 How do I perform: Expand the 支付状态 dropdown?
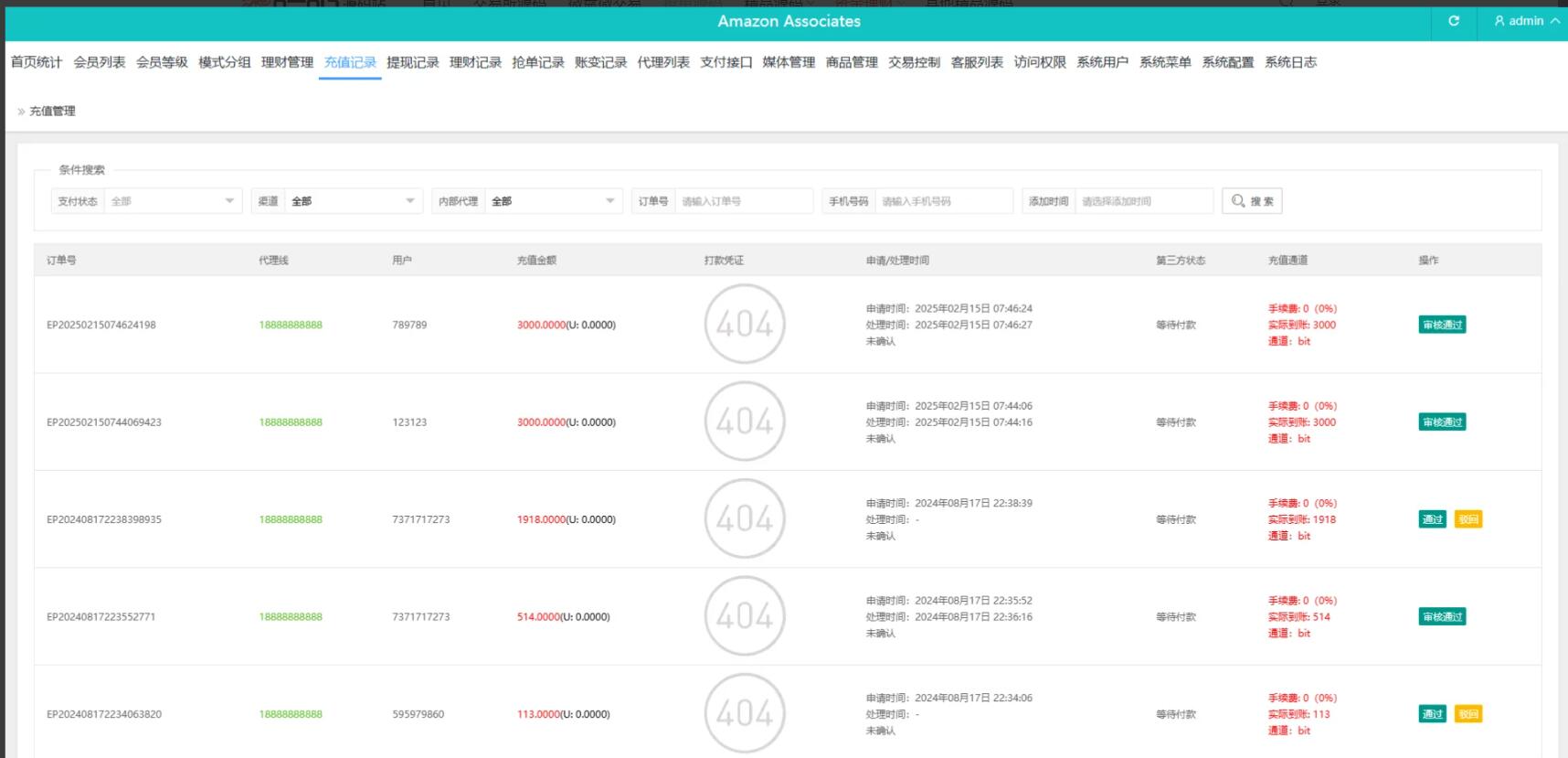click(x=172, y=201)
